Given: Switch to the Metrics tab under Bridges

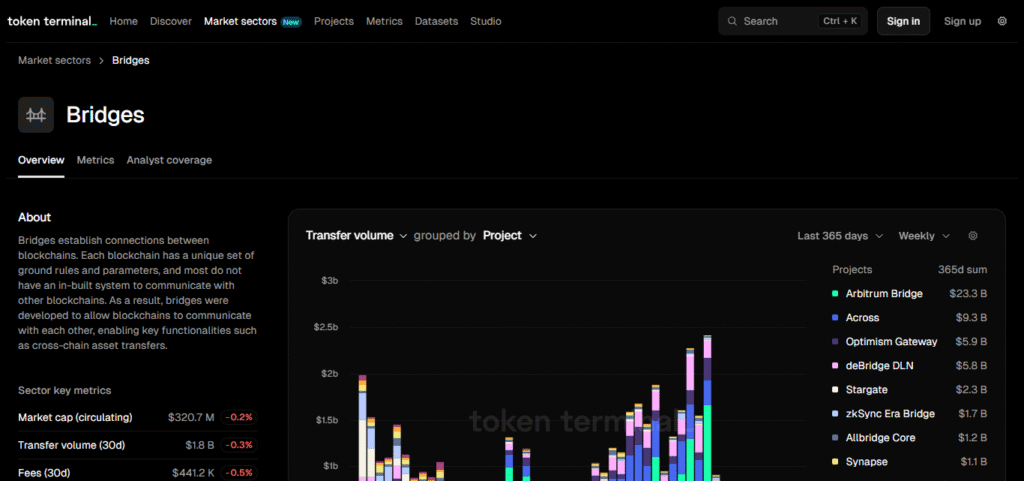Looking at the screenshot, I should pos(95,160).
